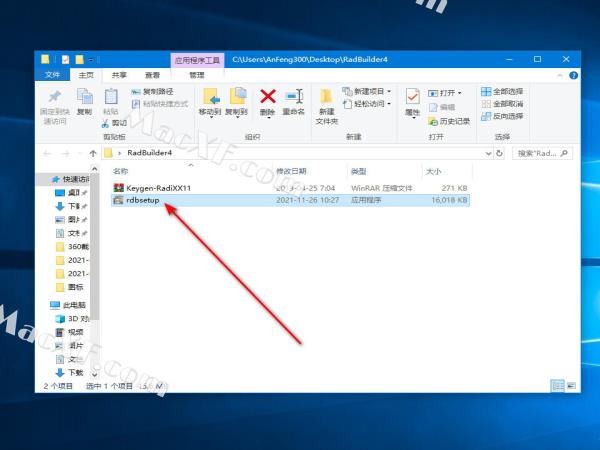Screen dimensions: 600x450
Task: Select the rdbsetup application file
Action: click(290, 200)
